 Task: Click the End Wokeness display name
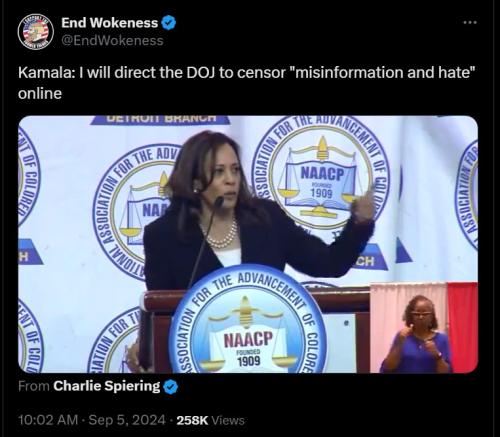[110, 22]
